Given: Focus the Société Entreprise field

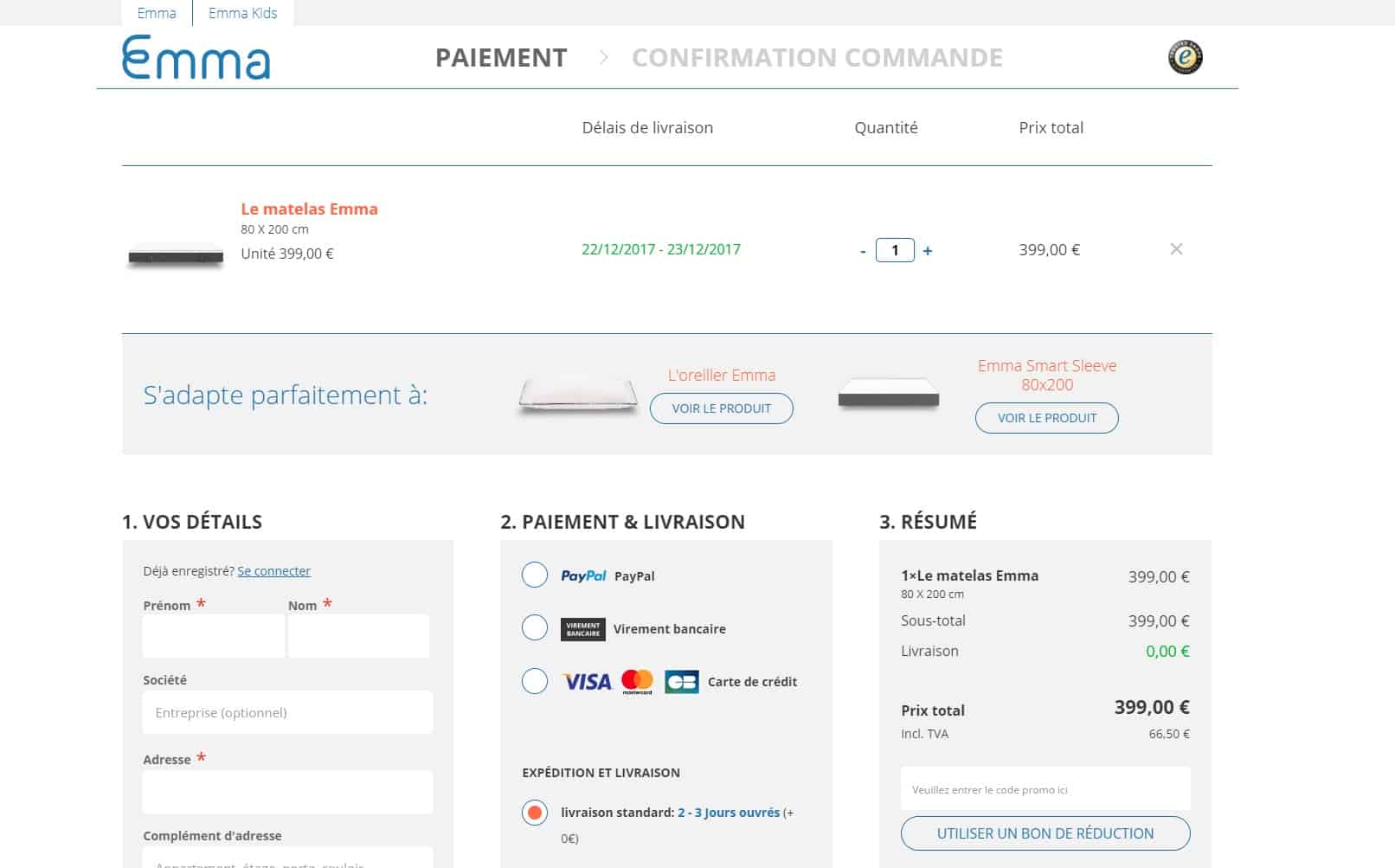Looking at the screenshot, I should 287,712.
